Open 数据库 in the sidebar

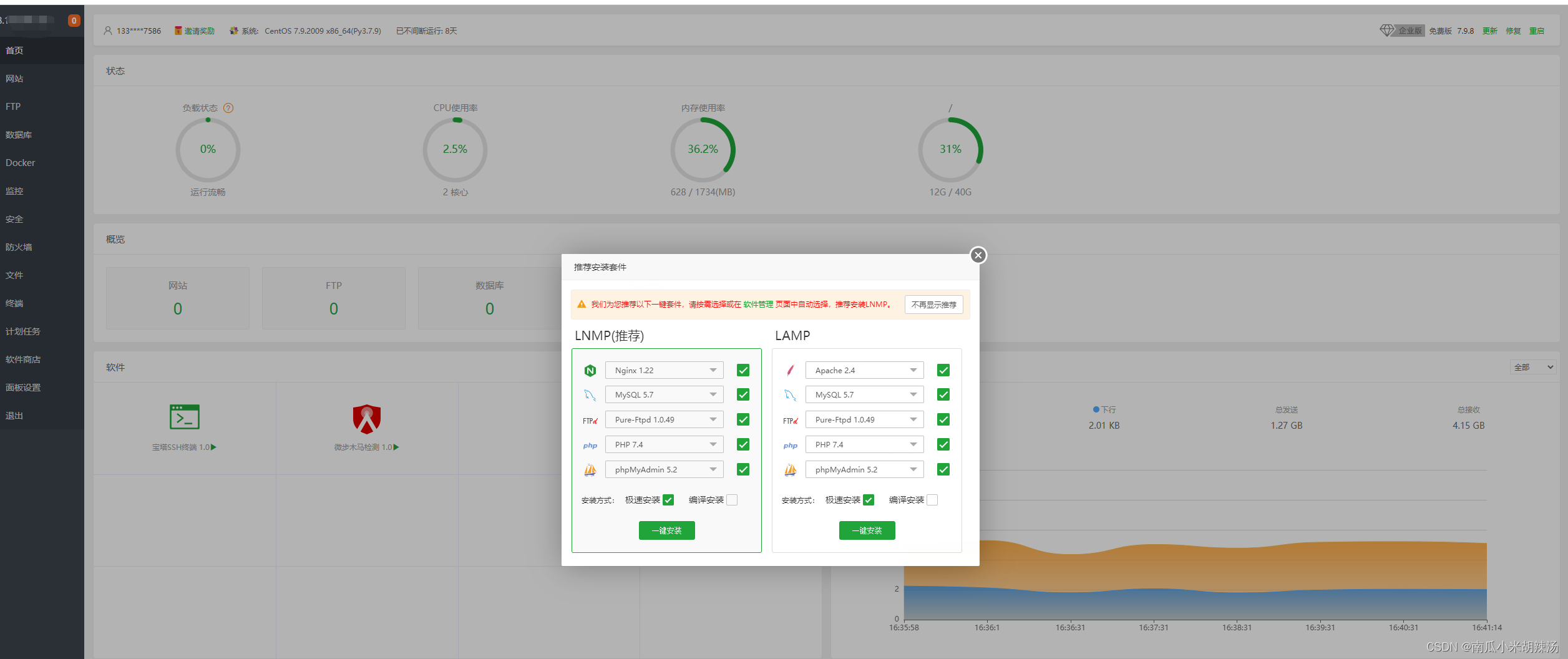[42, 135]
